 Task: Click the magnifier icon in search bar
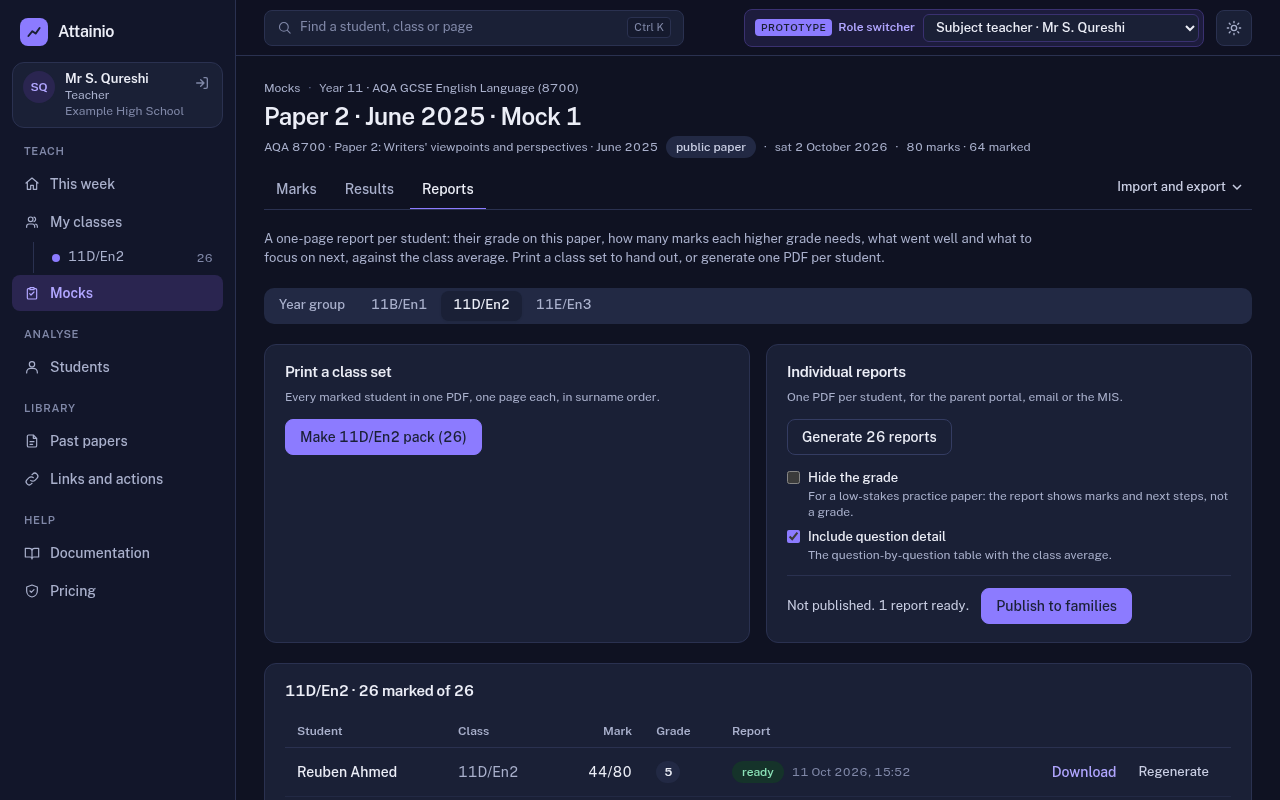[285, 28]
